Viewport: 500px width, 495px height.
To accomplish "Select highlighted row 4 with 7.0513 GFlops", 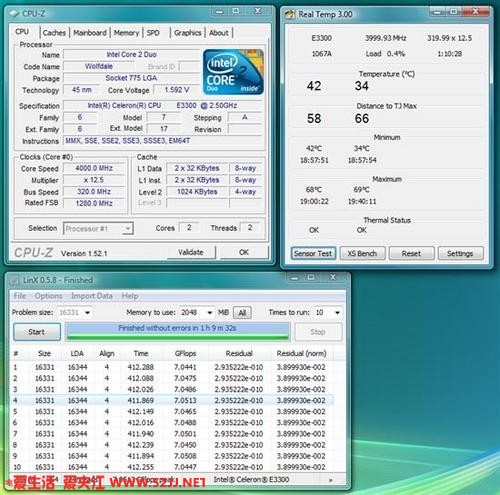I will 172,400.
